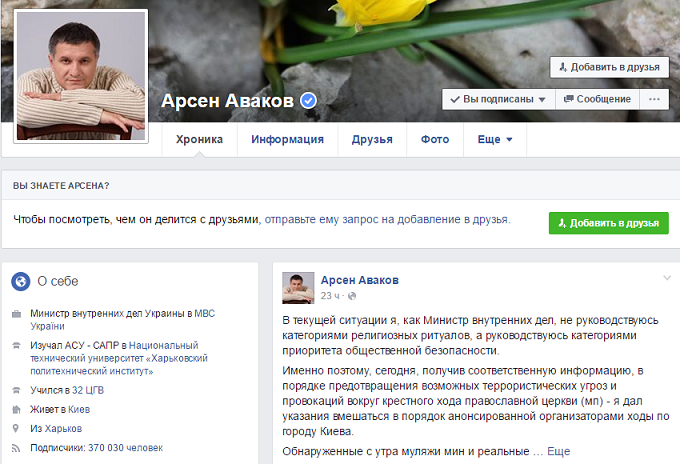The width and height of the screenshot is (680, 464).
Task: Open the 32 ЦГВ link
Action: coord(88,390)
